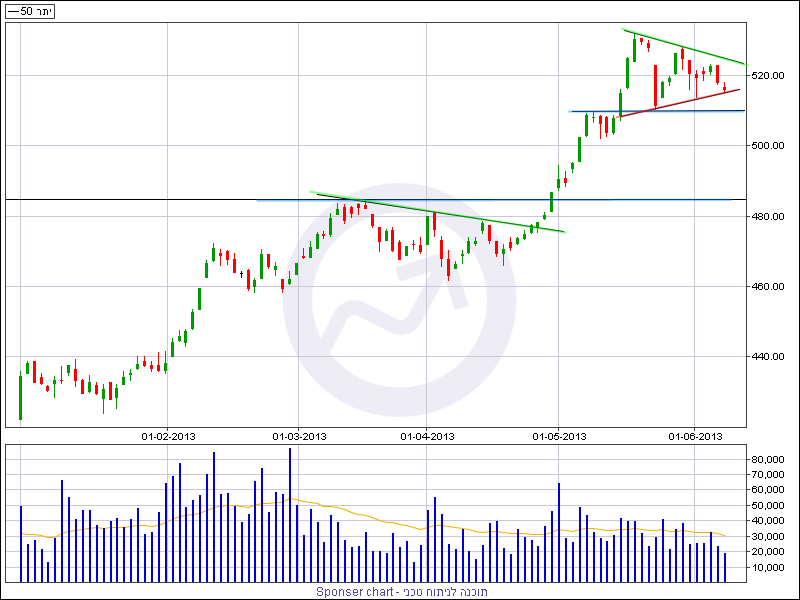
Task: Click the 520.00 price axis label
Action: 772,76
